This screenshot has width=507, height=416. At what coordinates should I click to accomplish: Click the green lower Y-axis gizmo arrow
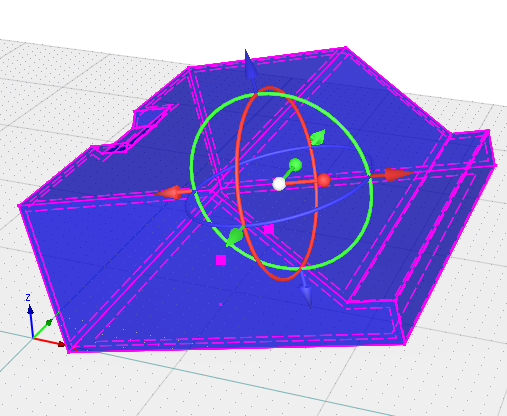point(235,237)
